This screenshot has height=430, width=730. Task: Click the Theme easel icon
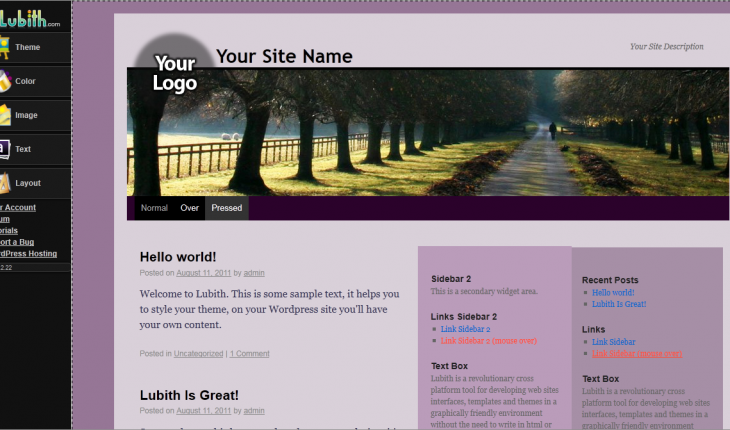[x=5, y=47]
